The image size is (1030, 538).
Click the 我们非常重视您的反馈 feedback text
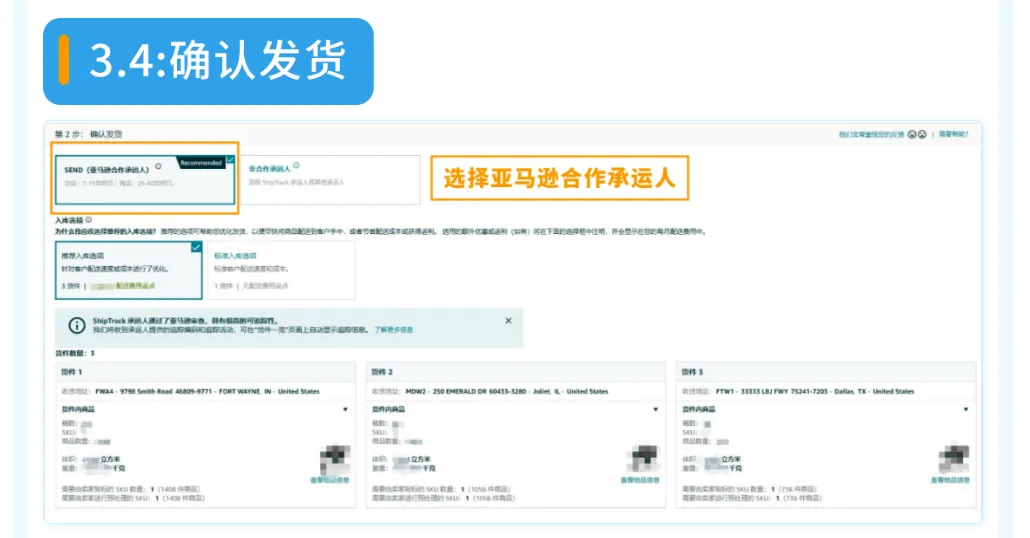tap(871, 134)
